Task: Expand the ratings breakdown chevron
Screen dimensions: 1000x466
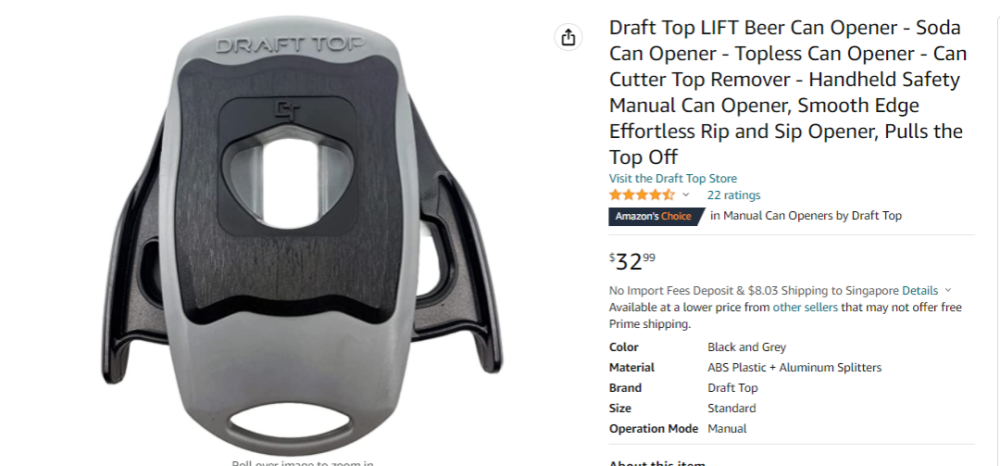Action: click(686, 195)
